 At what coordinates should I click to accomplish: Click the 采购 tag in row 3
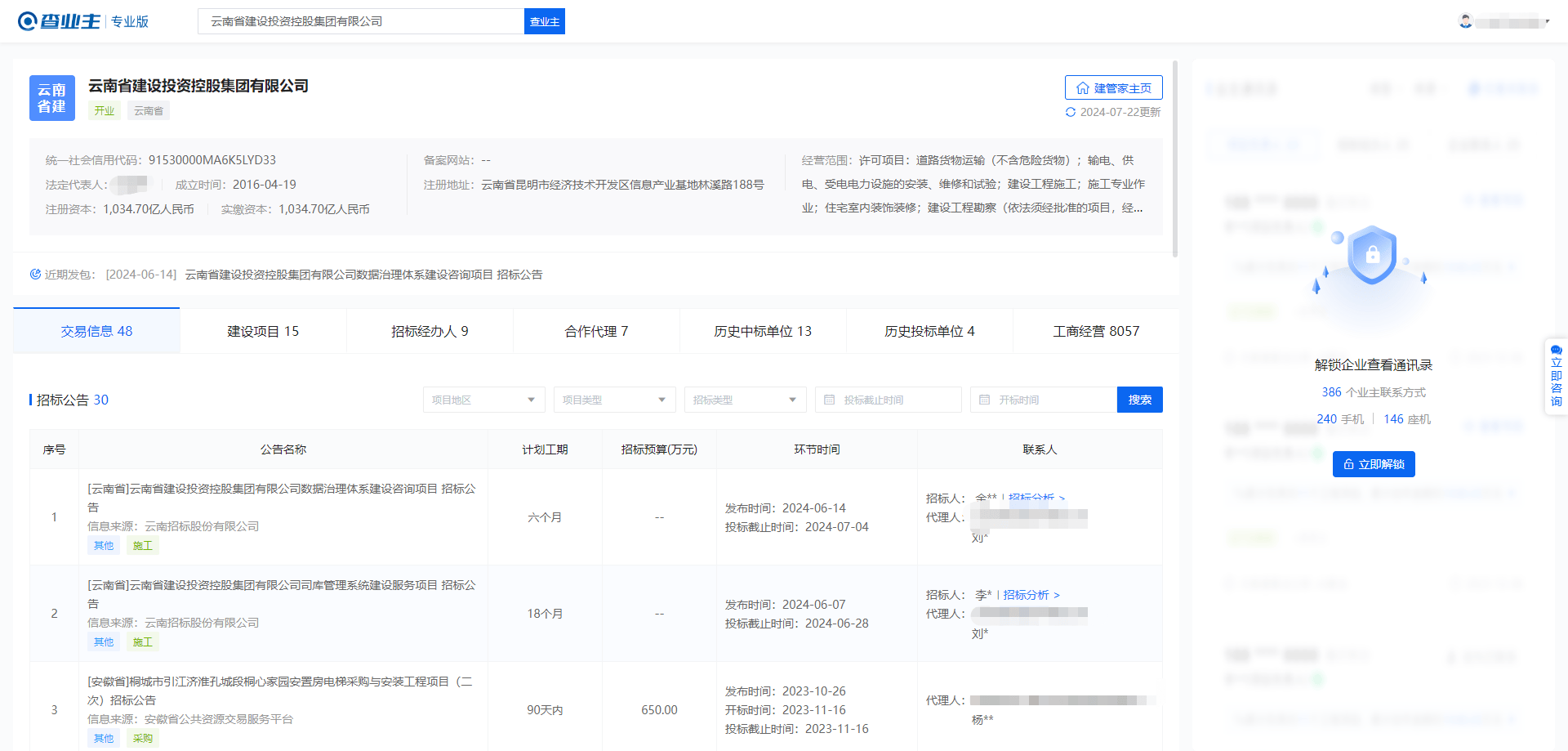[143, 739]
